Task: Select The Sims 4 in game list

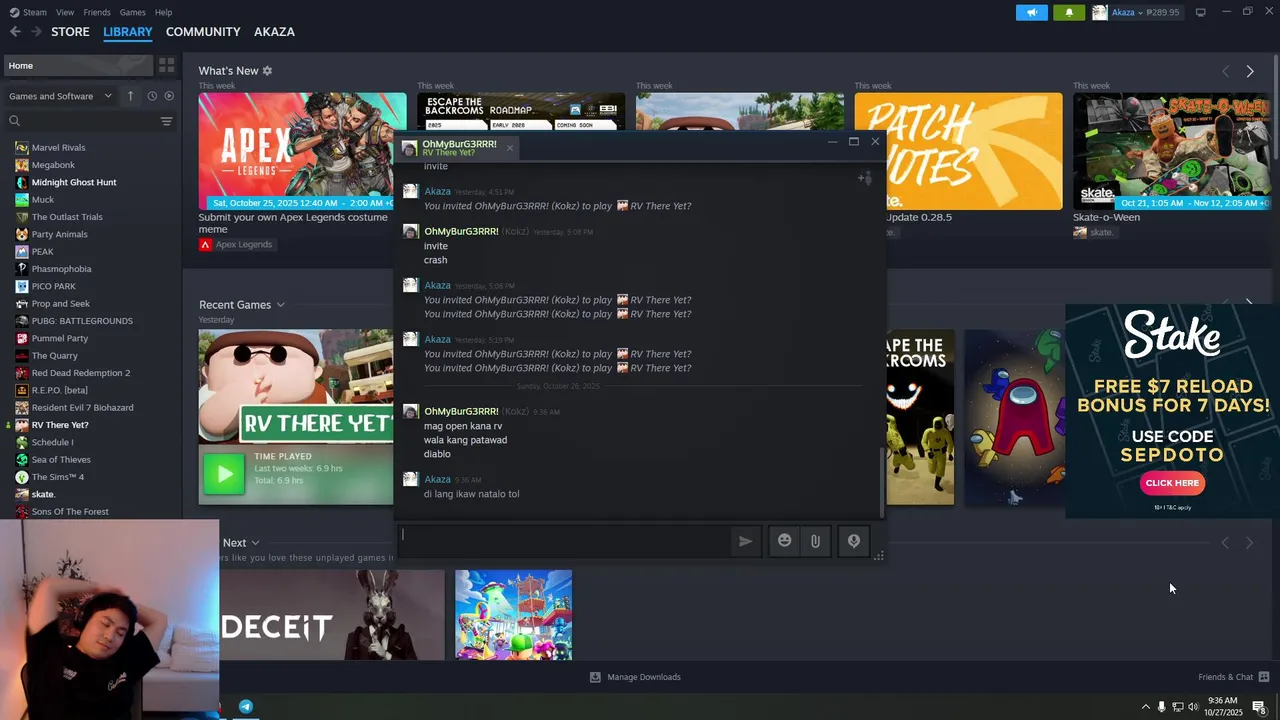Action: (x=57, y=477)
